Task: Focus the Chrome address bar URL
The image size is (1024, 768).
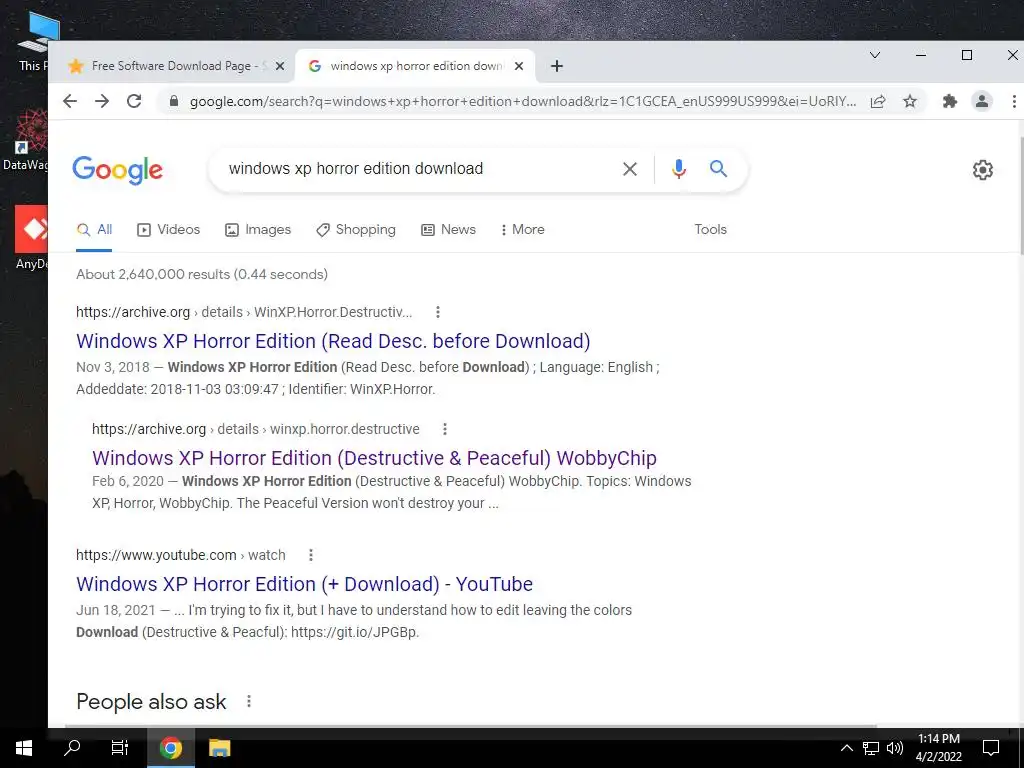Action: pos(522,101)
